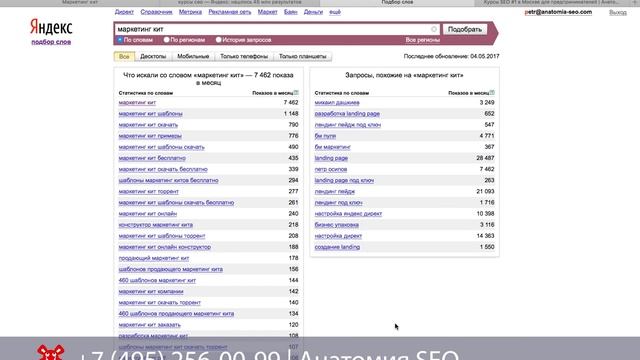Open the 'бм маркетинг' similar query
640x360 pixels.
pyautogui.click(x=333, y=147)
